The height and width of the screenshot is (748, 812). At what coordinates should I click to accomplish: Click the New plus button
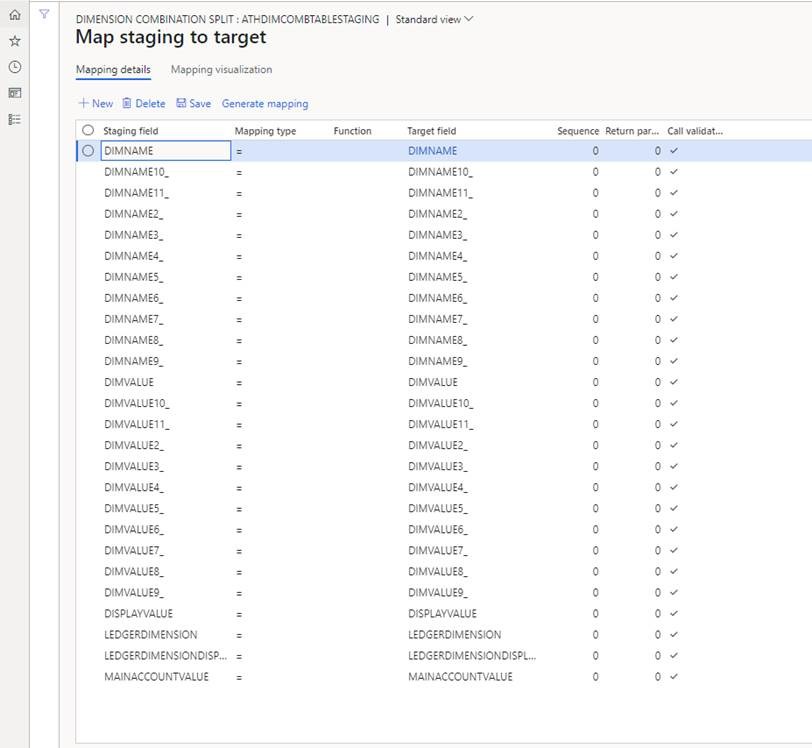[95, 104]
